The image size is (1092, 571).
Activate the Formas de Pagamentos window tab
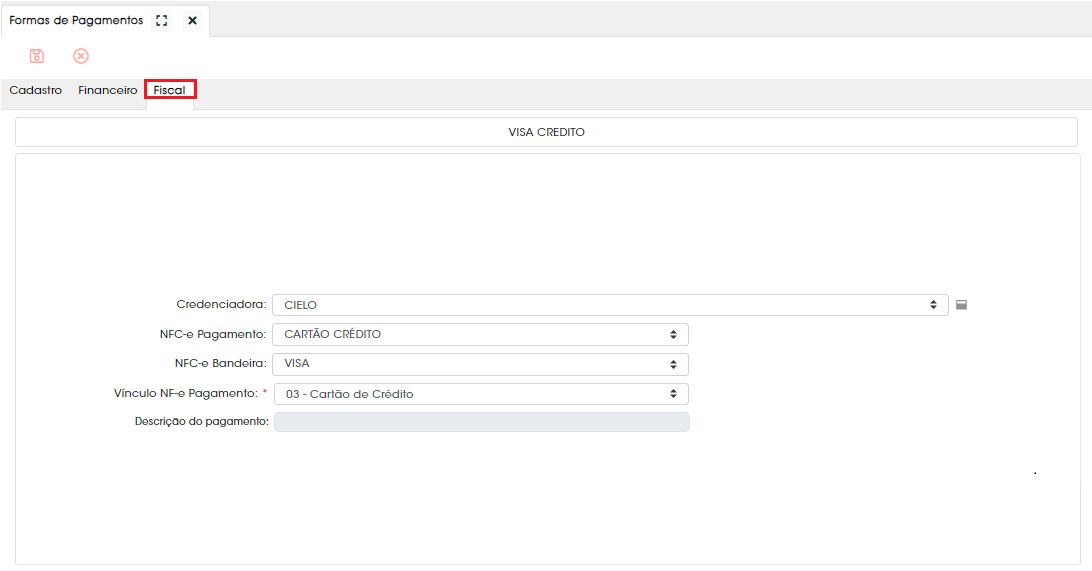pos(76,21)
